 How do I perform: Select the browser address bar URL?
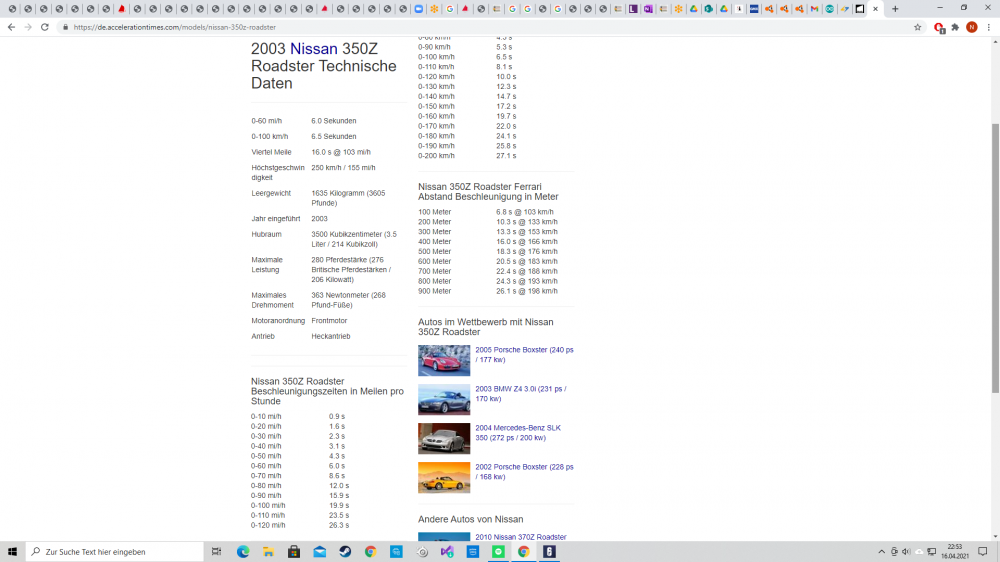coord(174,27)
